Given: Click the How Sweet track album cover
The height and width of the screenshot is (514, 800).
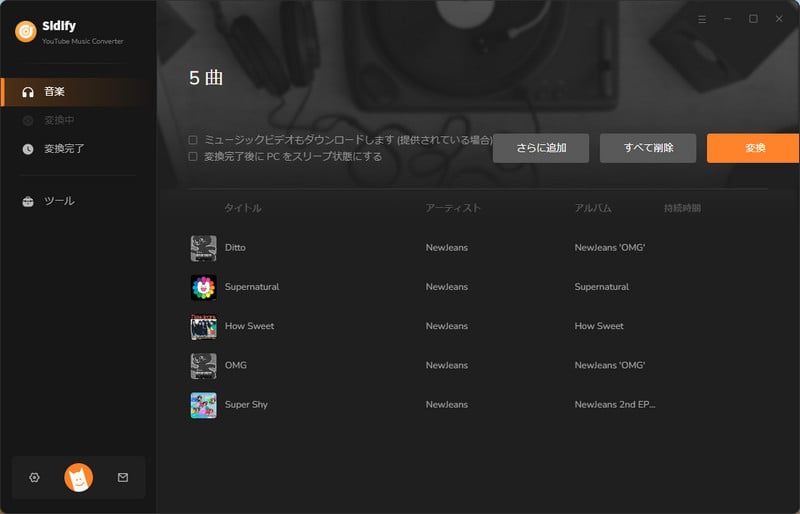Looking at the screenshot, I should click(x=204, y=327).
